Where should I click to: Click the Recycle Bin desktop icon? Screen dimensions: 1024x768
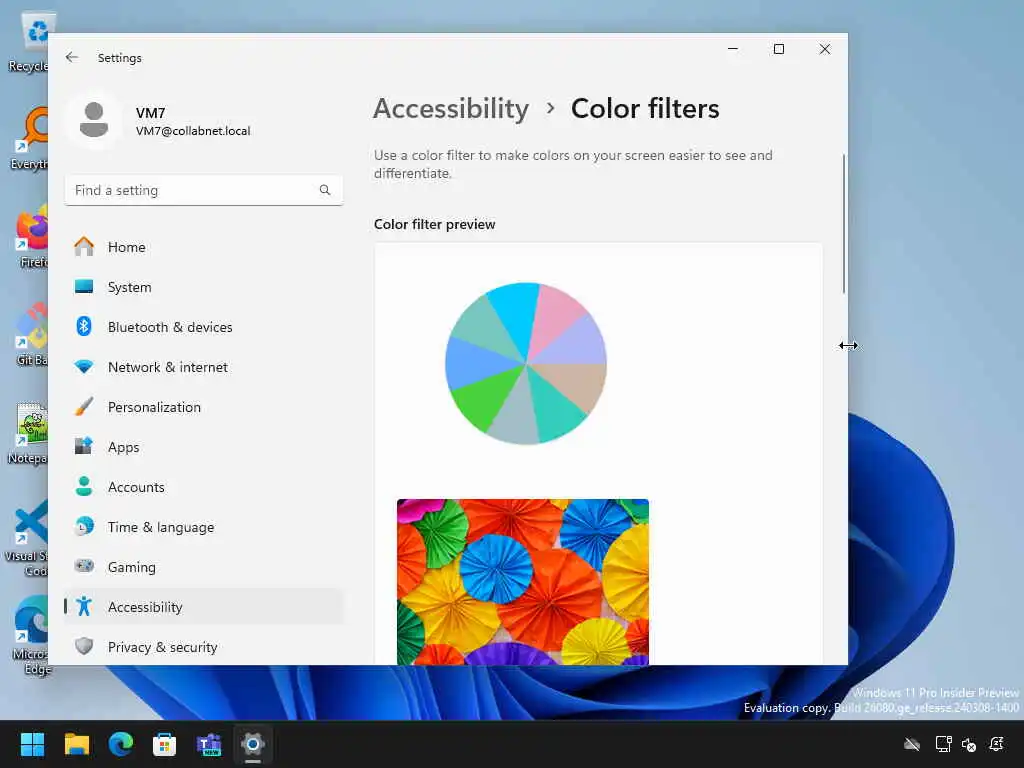[29, 42]
